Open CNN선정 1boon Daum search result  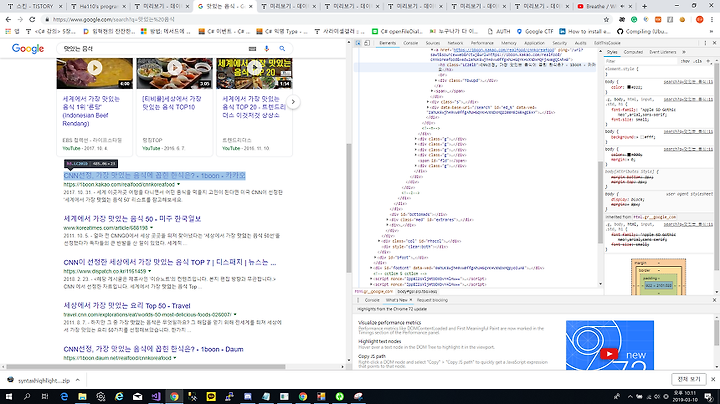tap(153, 349)
